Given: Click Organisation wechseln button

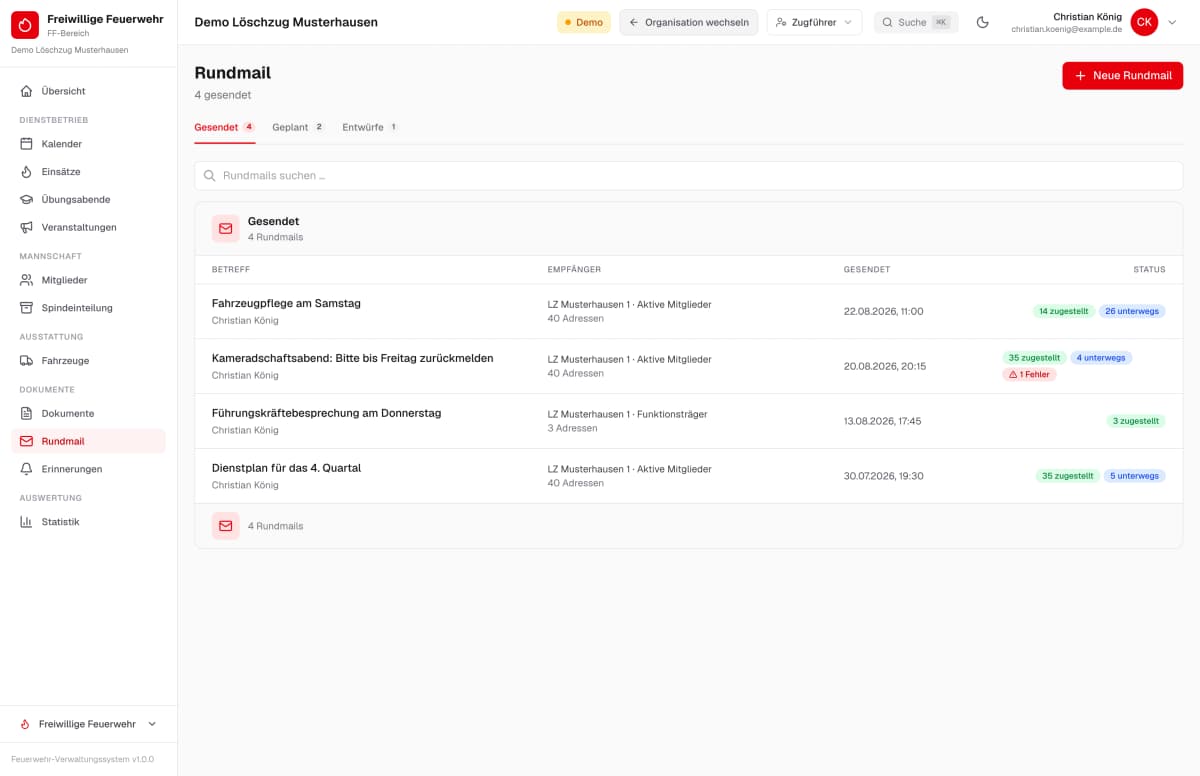Looking at the screenshot, I should click(x=688, y=22).
